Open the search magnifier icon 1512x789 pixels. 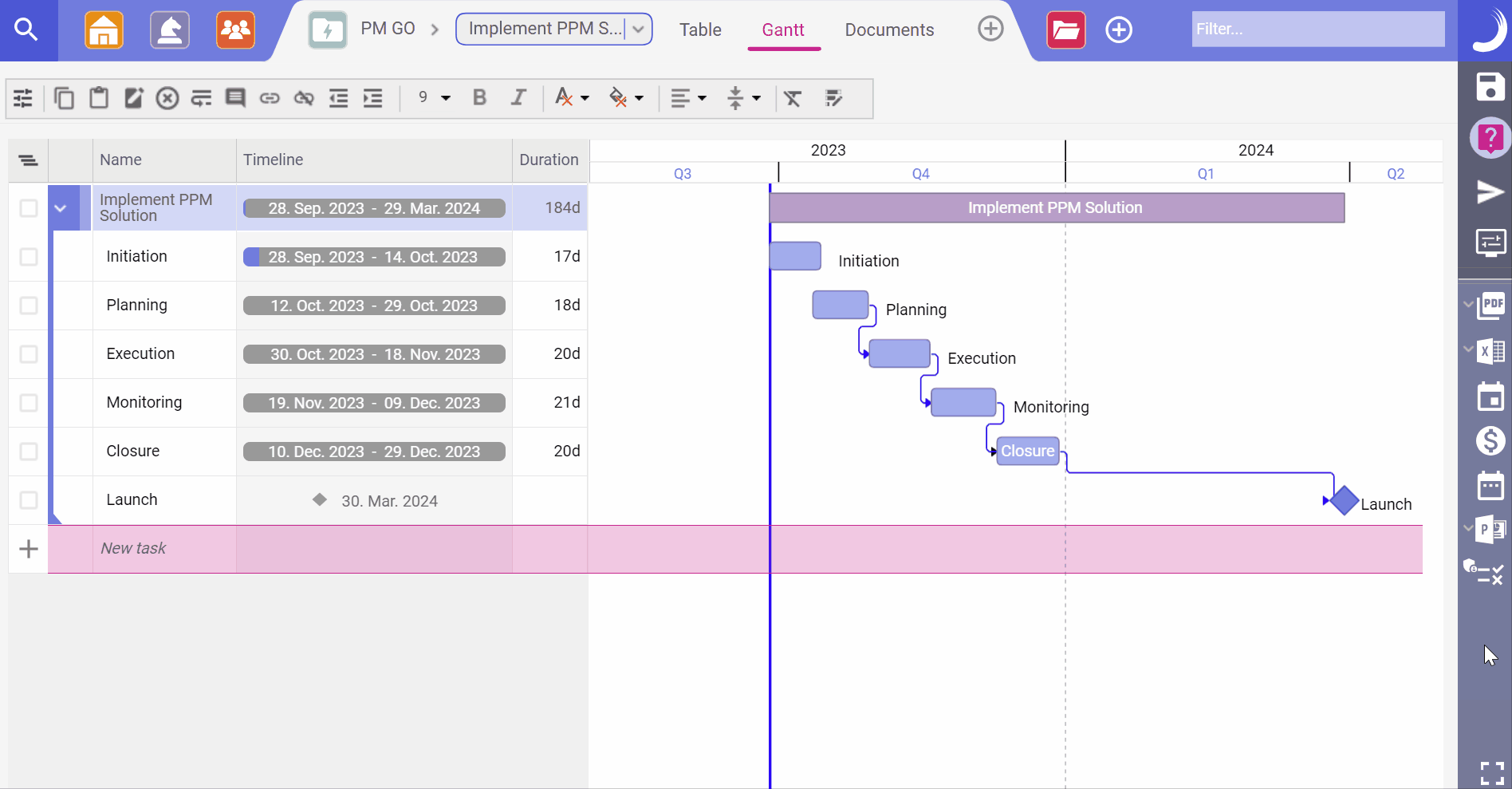[x=27, y=30]
